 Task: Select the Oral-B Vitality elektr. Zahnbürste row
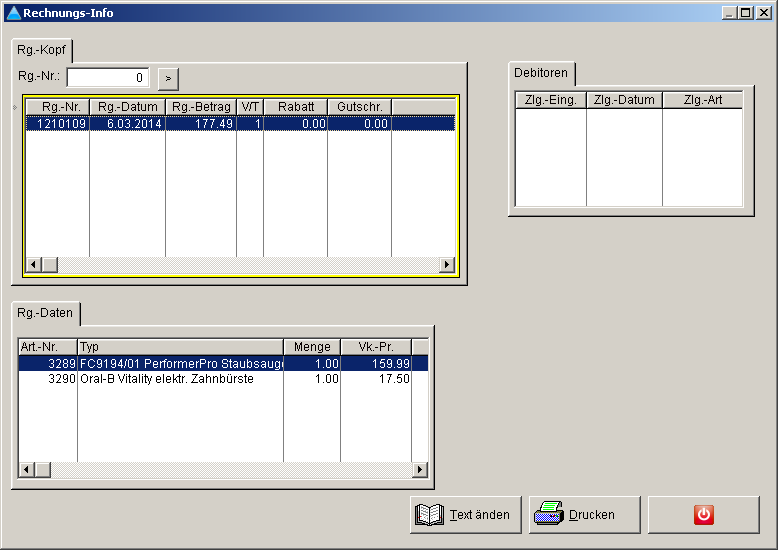[223, 379]
